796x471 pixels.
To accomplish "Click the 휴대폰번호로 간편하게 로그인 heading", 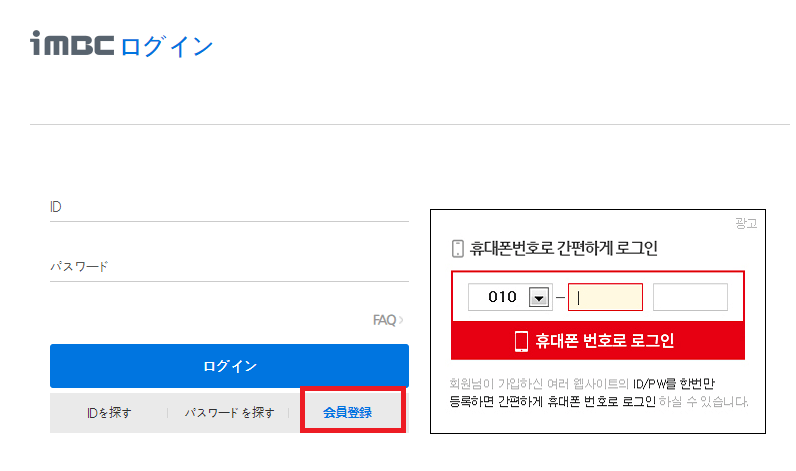I will (x=563, y=249).
